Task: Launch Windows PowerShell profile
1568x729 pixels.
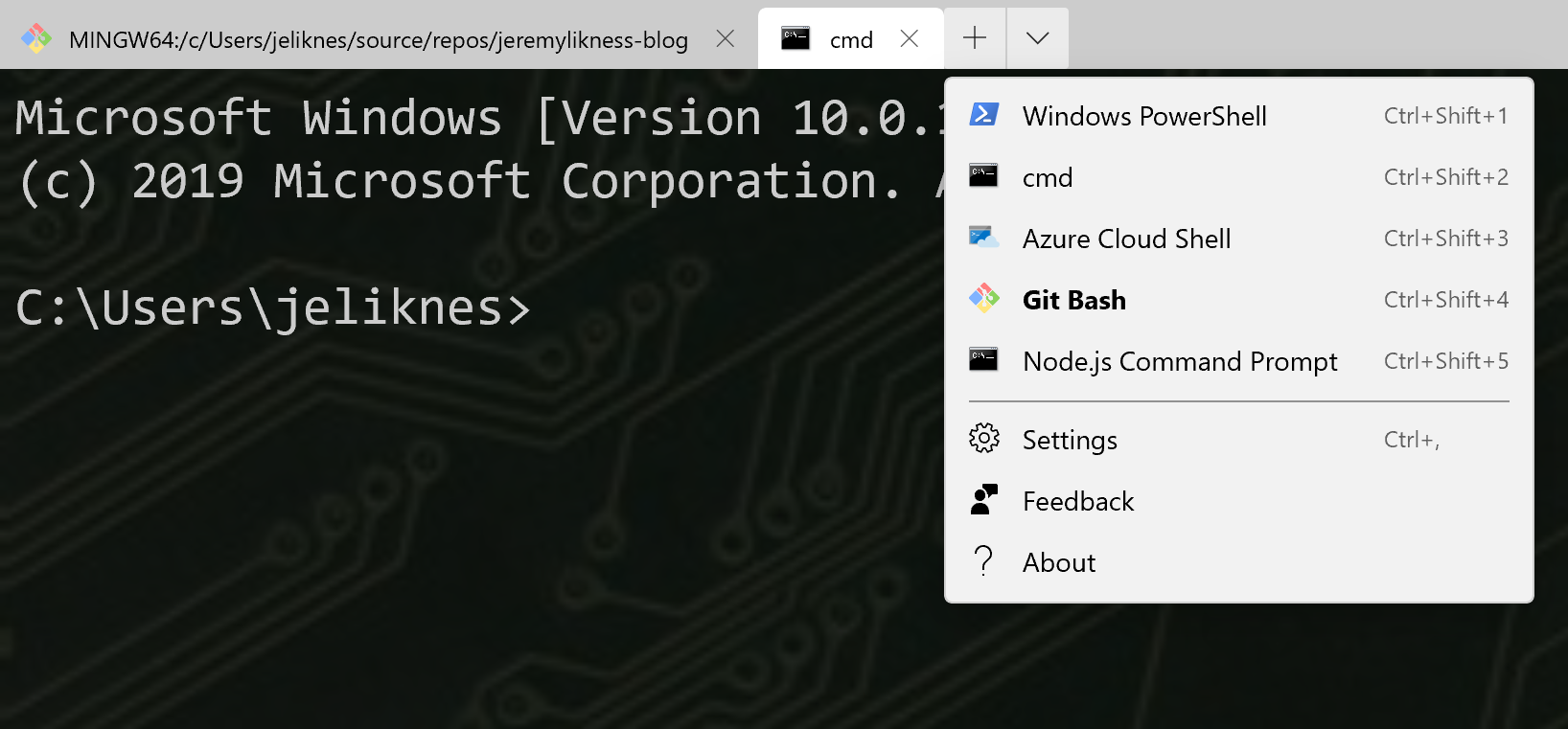Action: (x=1239, y=115)
